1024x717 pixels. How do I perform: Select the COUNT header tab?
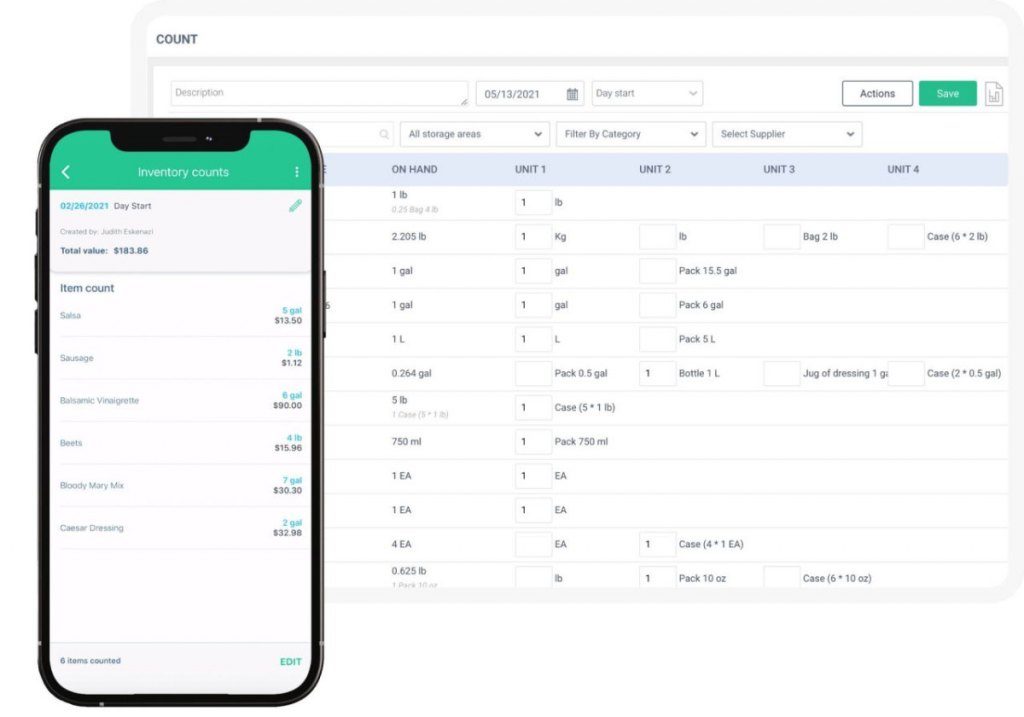pos(177,39)
